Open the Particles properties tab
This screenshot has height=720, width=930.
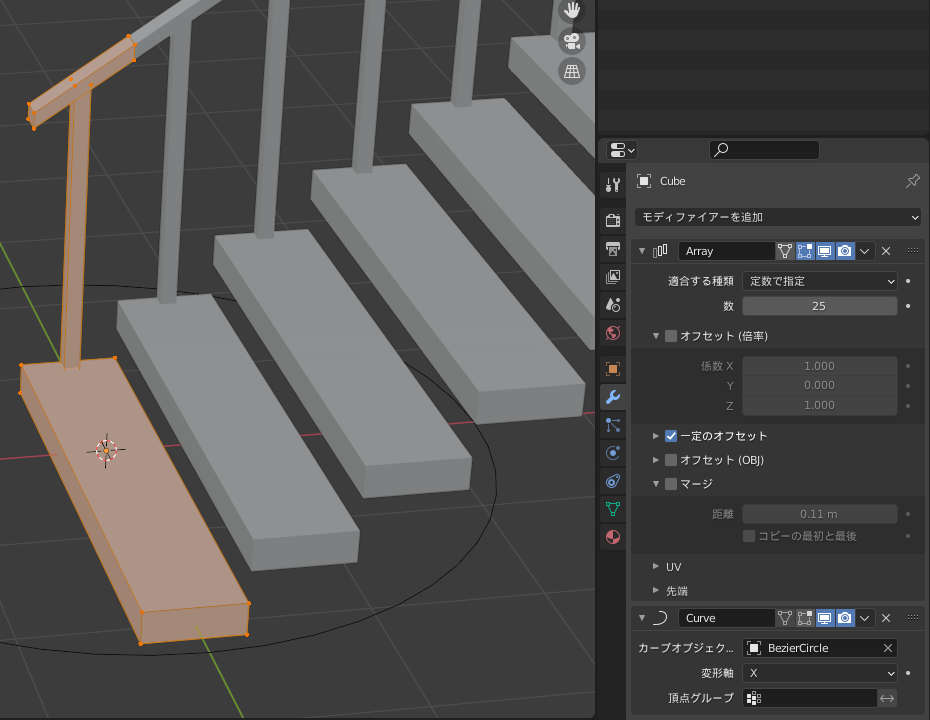click(x=613, y=425)
